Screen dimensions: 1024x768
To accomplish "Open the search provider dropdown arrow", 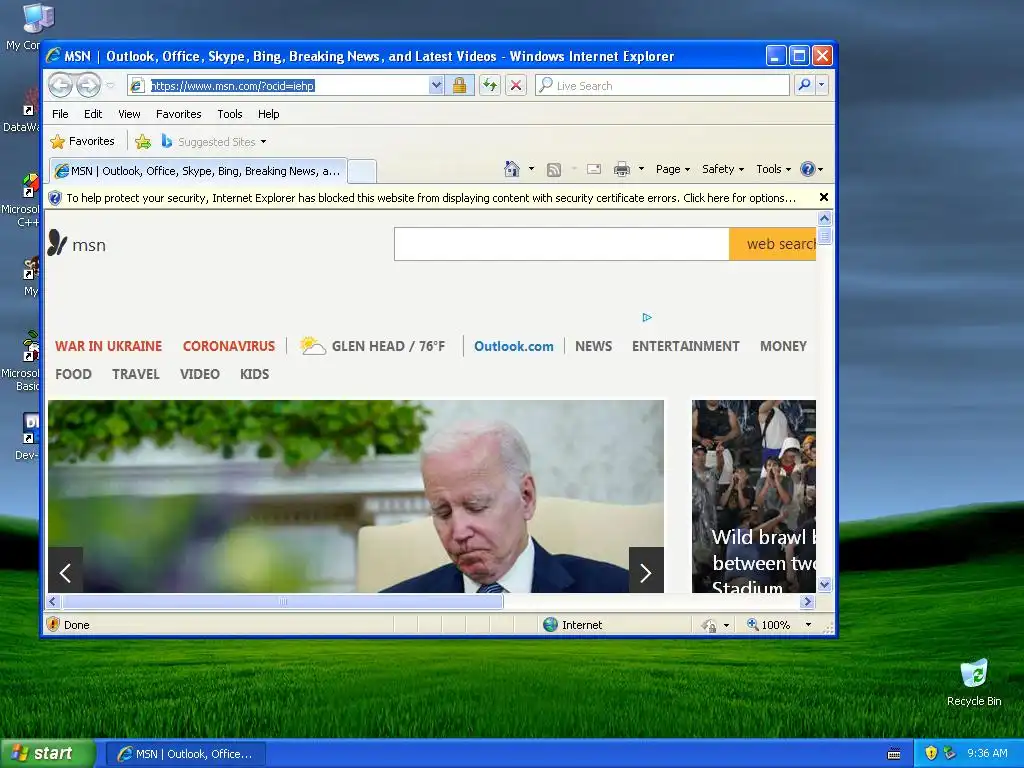I will pyautogui.click(x=822, y=85).
